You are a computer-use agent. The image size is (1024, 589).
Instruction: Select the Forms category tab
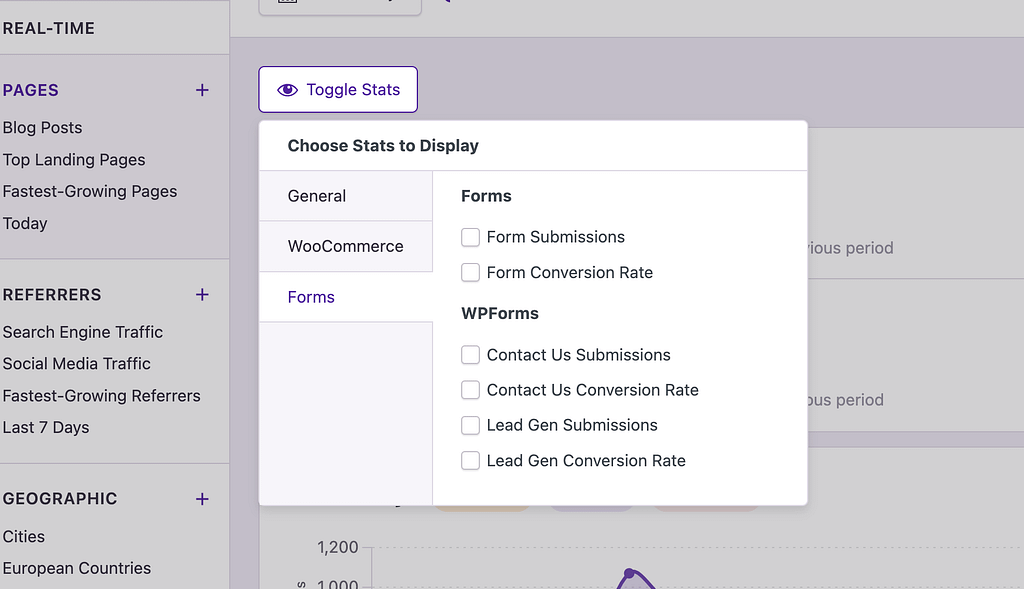pyautogui.click(x=311, y=297)
